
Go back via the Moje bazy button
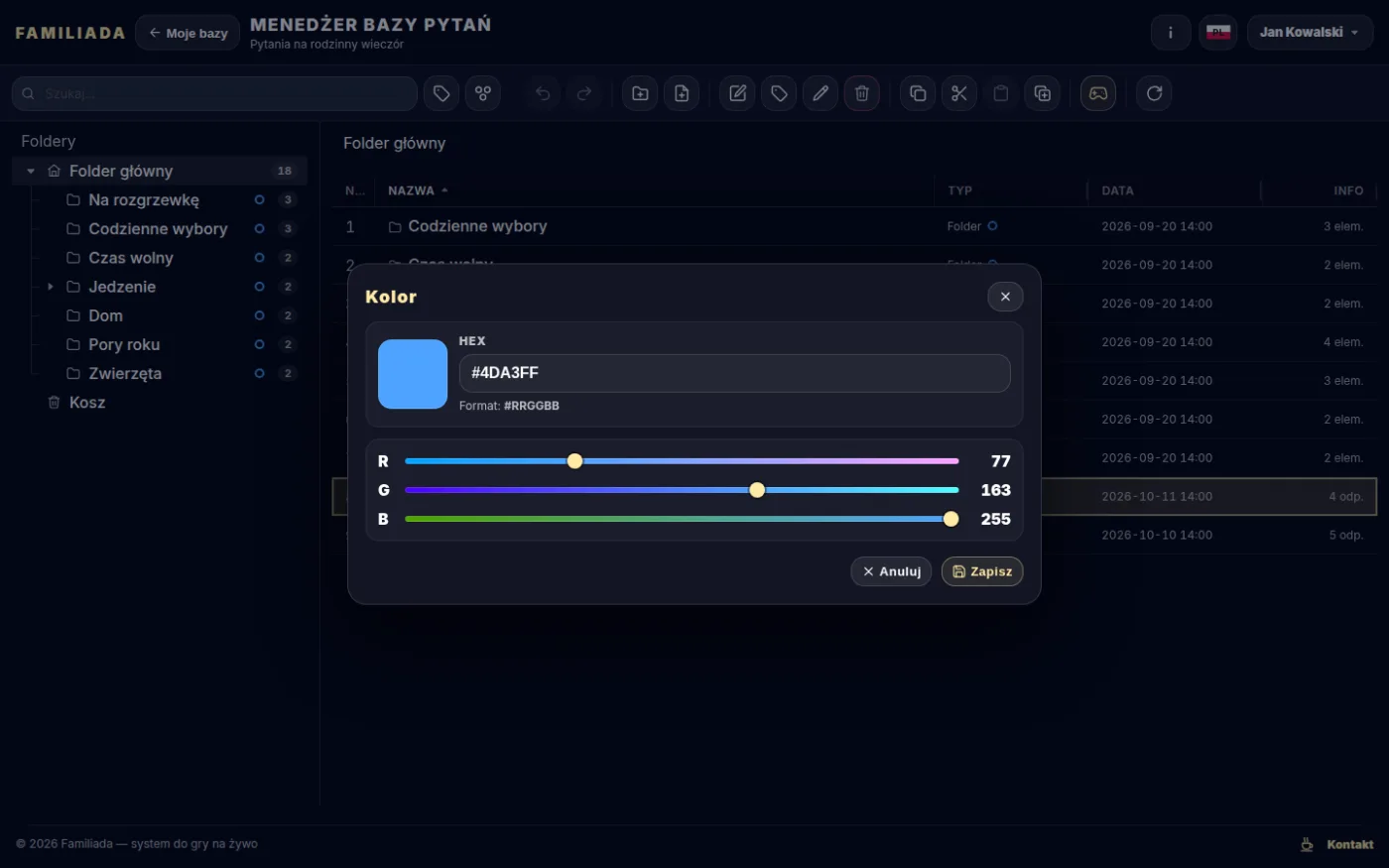(188, 33)
